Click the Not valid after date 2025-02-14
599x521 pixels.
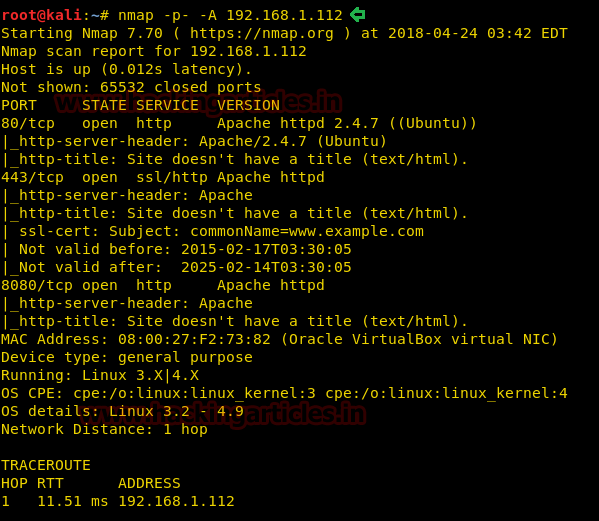pos(266,267)
